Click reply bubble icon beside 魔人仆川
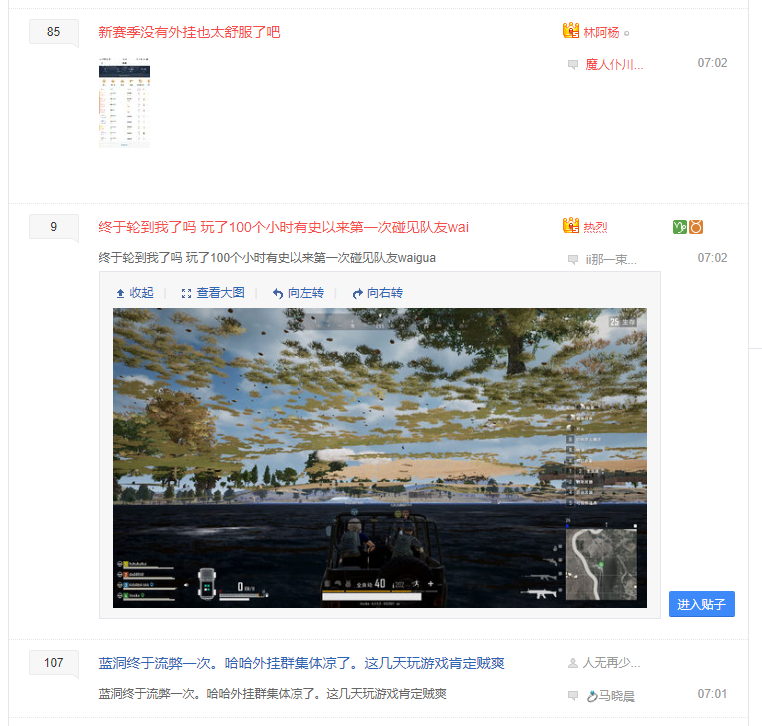The height and width of the screenshot is (726, 762). (573, 65)
